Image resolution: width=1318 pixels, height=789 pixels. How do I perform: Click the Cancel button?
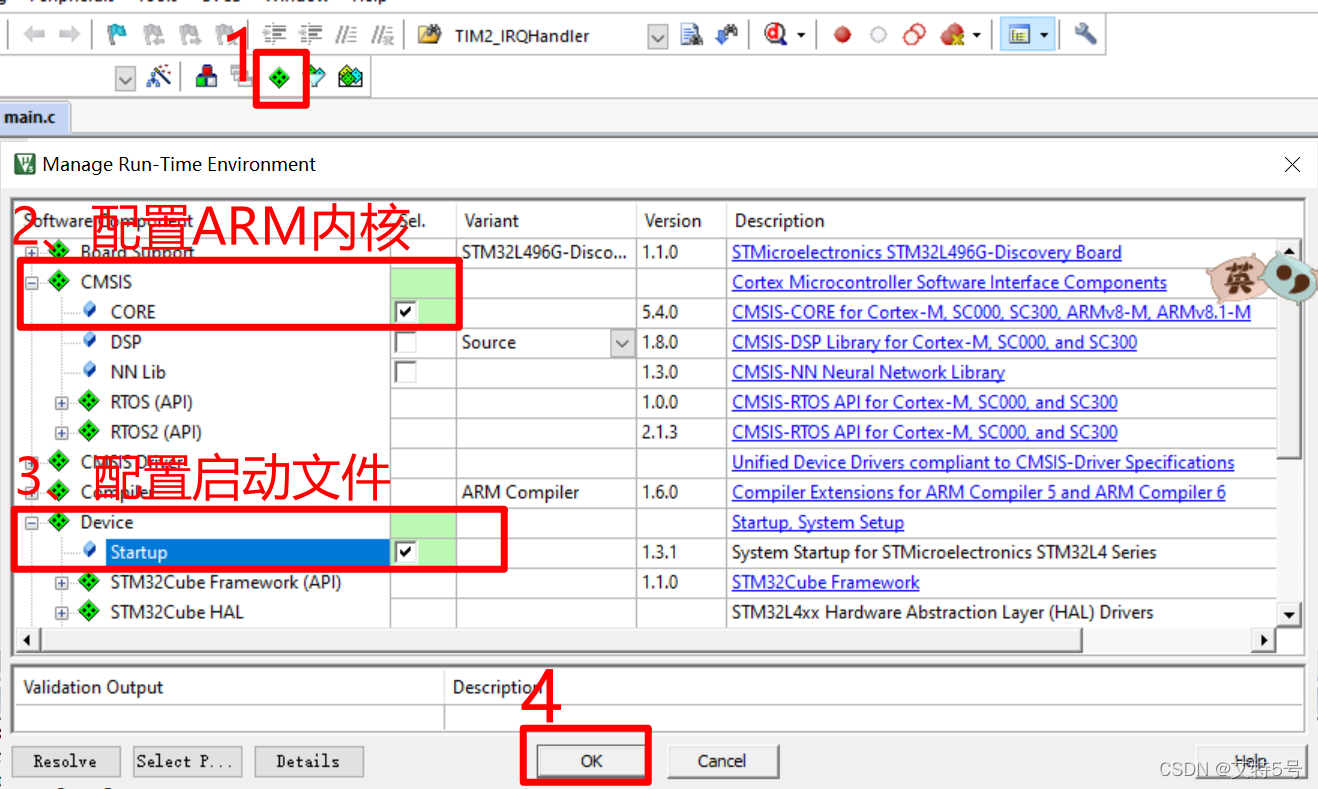[722, 761]
